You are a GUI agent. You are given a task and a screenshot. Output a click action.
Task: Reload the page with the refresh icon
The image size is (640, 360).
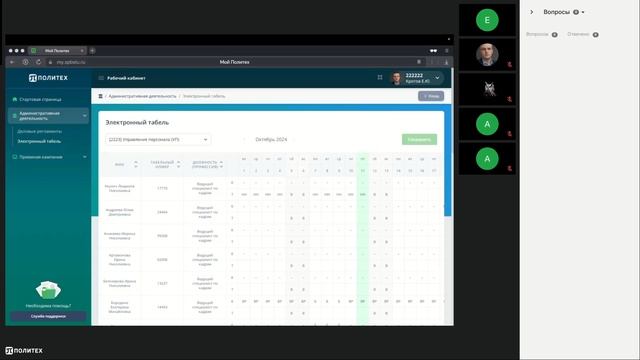pyautogui.click(x=38, y=62)
